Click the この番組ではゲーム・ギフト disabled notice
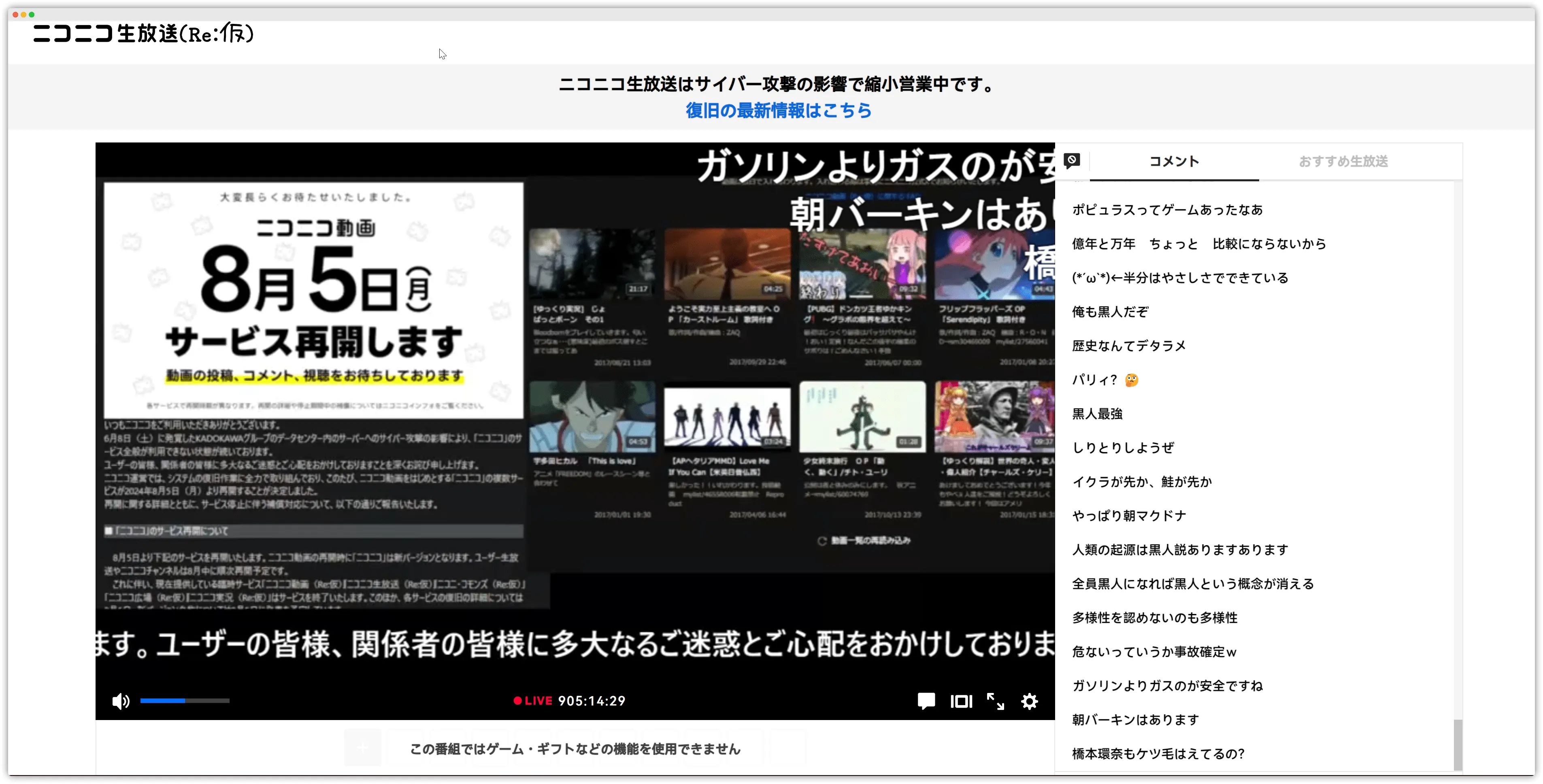Image resolution: width=1543 pixels, height=784 pixels. (x=575, y=749)
